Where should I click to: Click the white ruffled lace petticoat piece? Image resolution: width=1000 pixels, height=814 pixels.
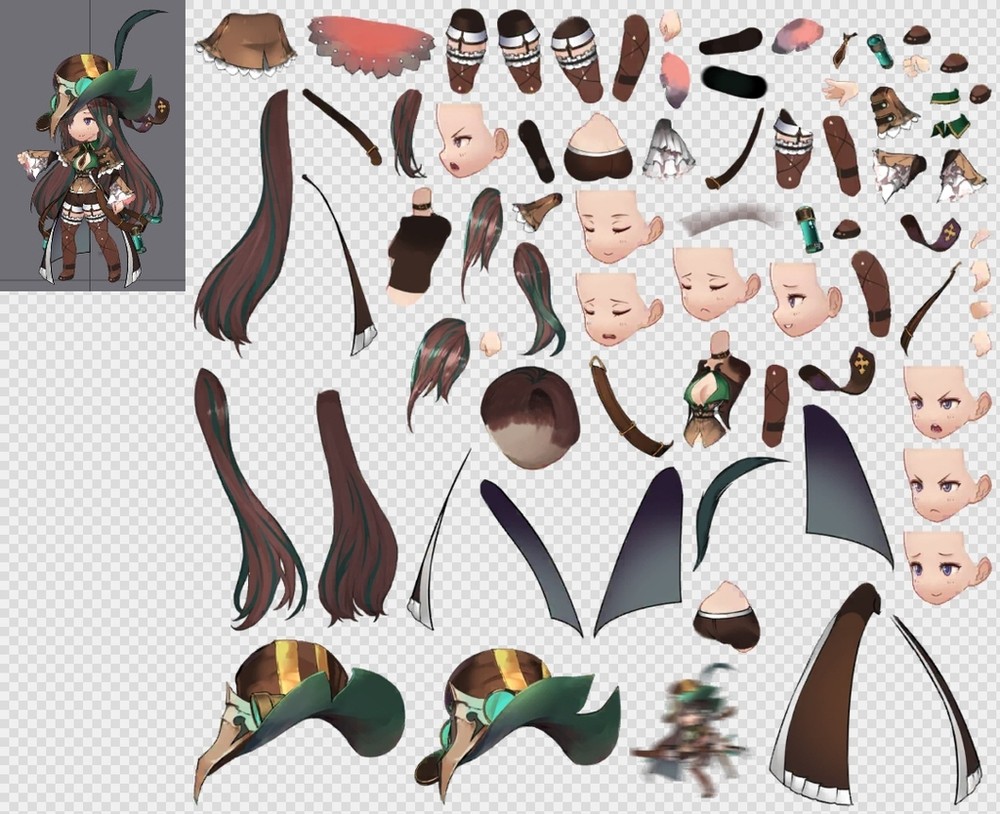click(x=667, y=148)
